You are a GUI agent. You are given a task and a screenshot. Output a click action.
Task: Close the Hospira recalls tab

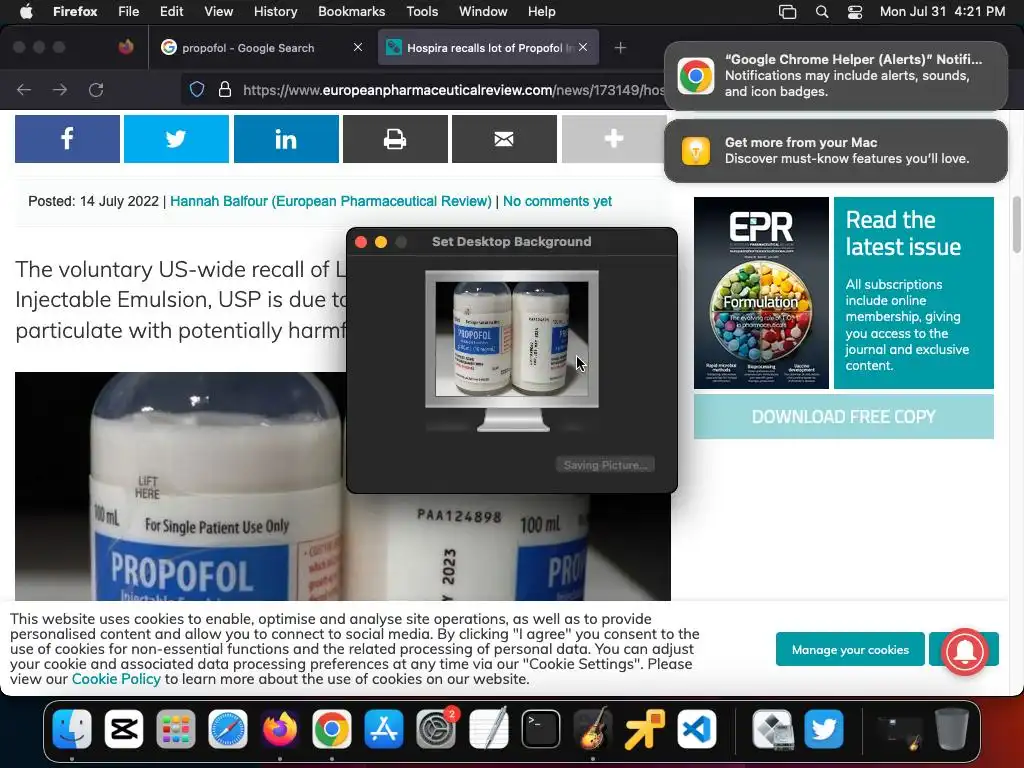pos(583,48)
